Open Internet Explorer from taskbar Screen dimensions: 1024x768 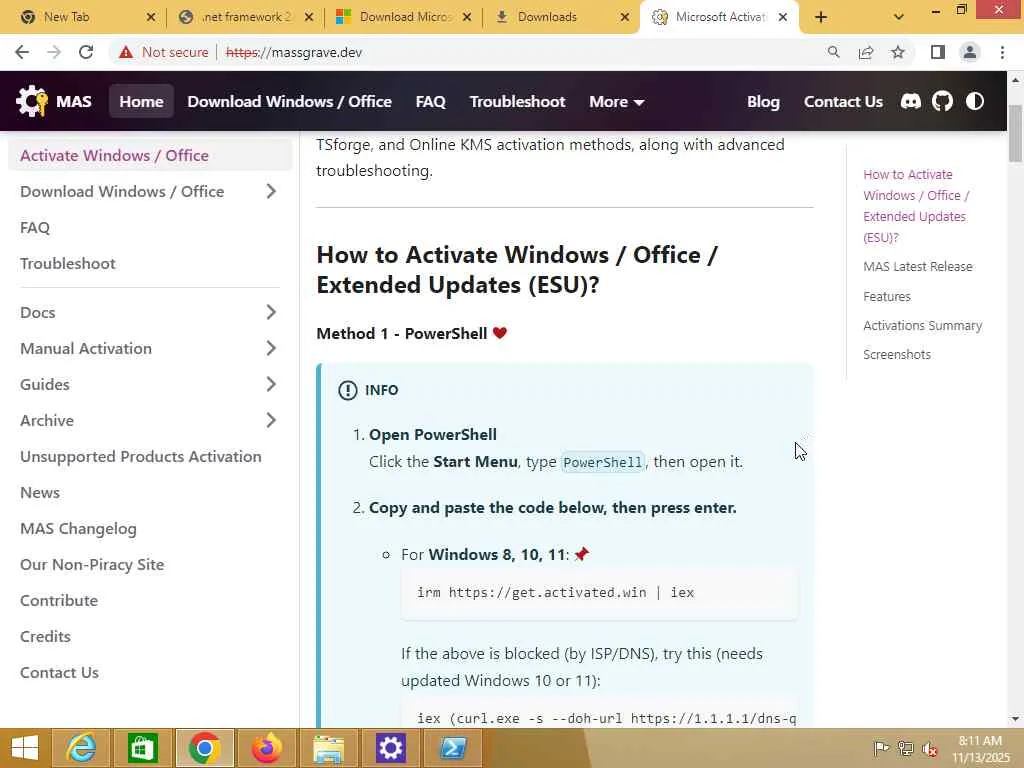click(x=81, y=748)
